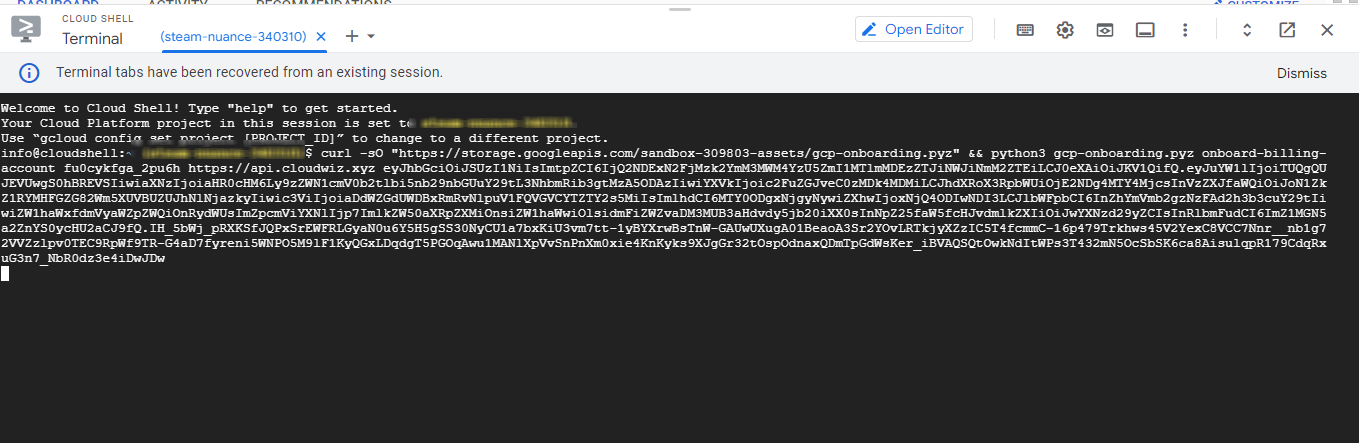The width and height of the screenshot is (1359, 443).
Task: Open Cloud Shell in new window
Action: 1287,30
